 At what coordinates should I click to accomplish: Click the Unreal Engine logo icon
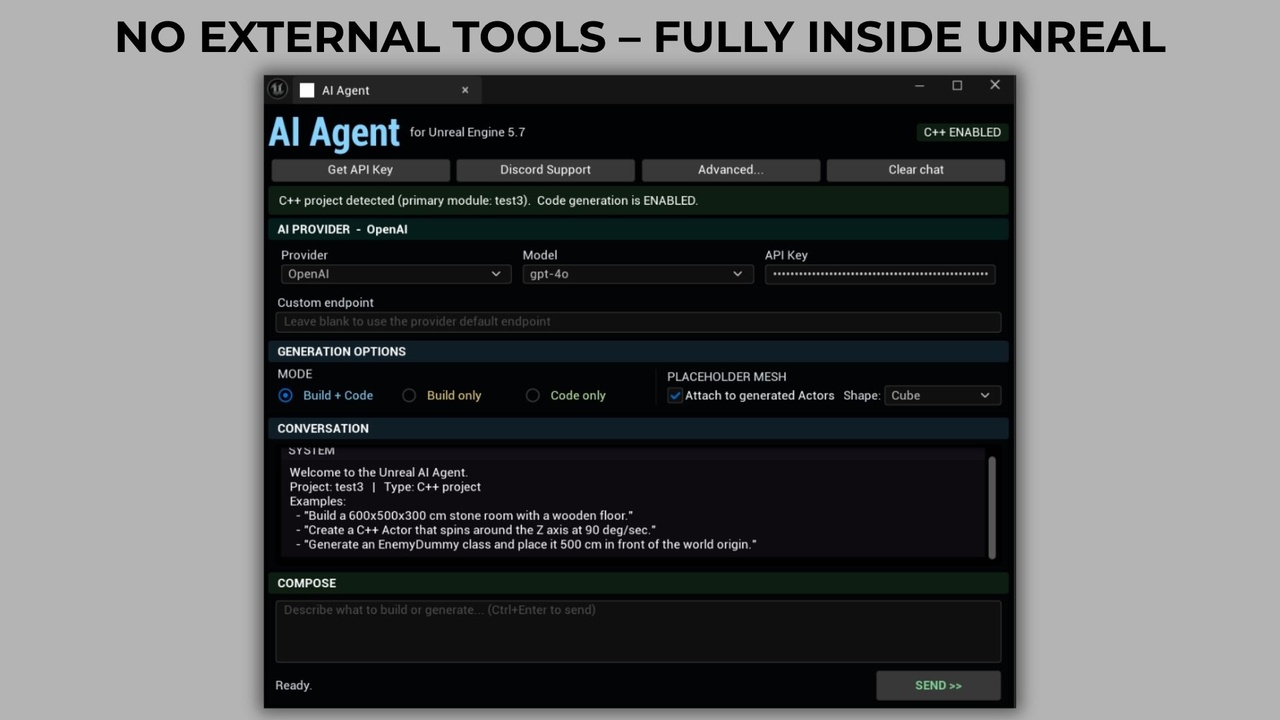277,89
